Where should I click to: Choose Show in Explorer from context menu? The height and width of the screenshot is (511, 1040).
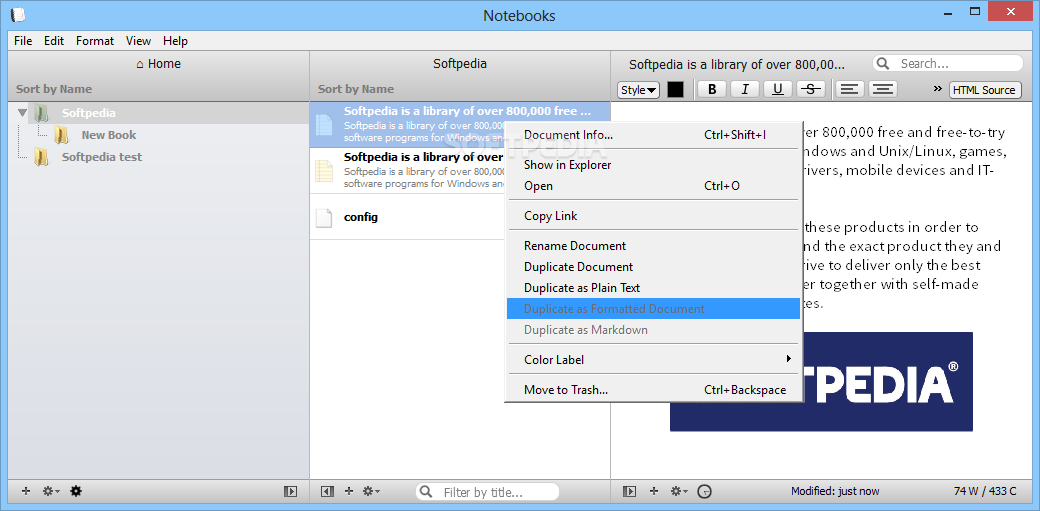point(654,165)
